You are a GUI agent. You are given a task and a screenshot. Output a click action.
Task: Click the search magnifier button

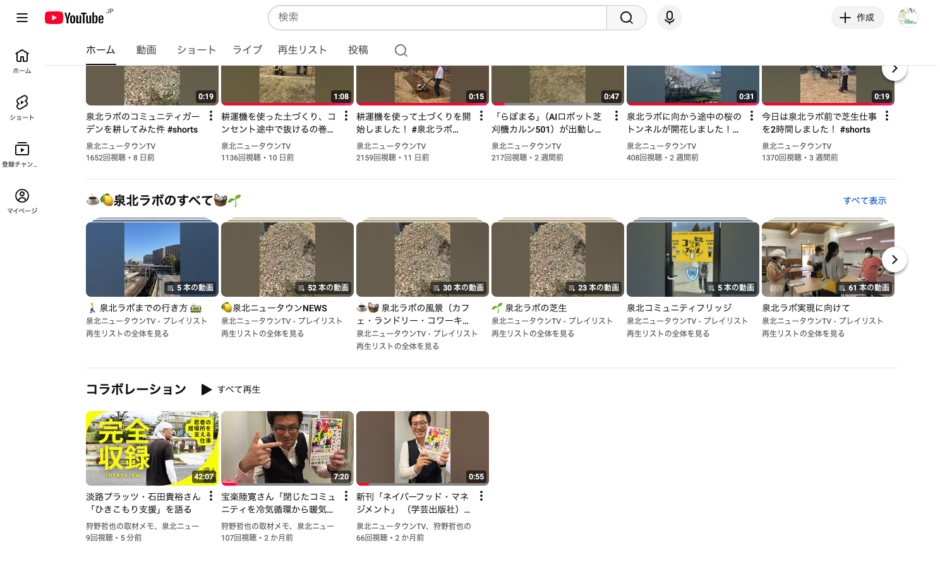pos(626,17)
